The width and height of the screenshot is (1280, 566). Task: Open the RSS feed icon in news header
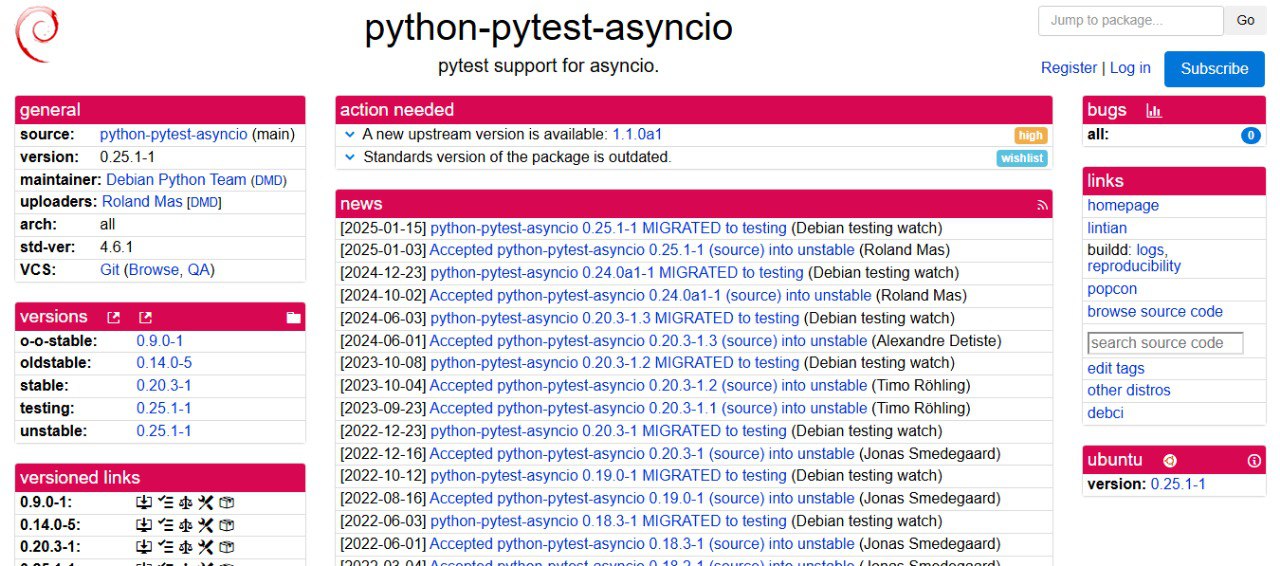click(x=1042, y=205)
